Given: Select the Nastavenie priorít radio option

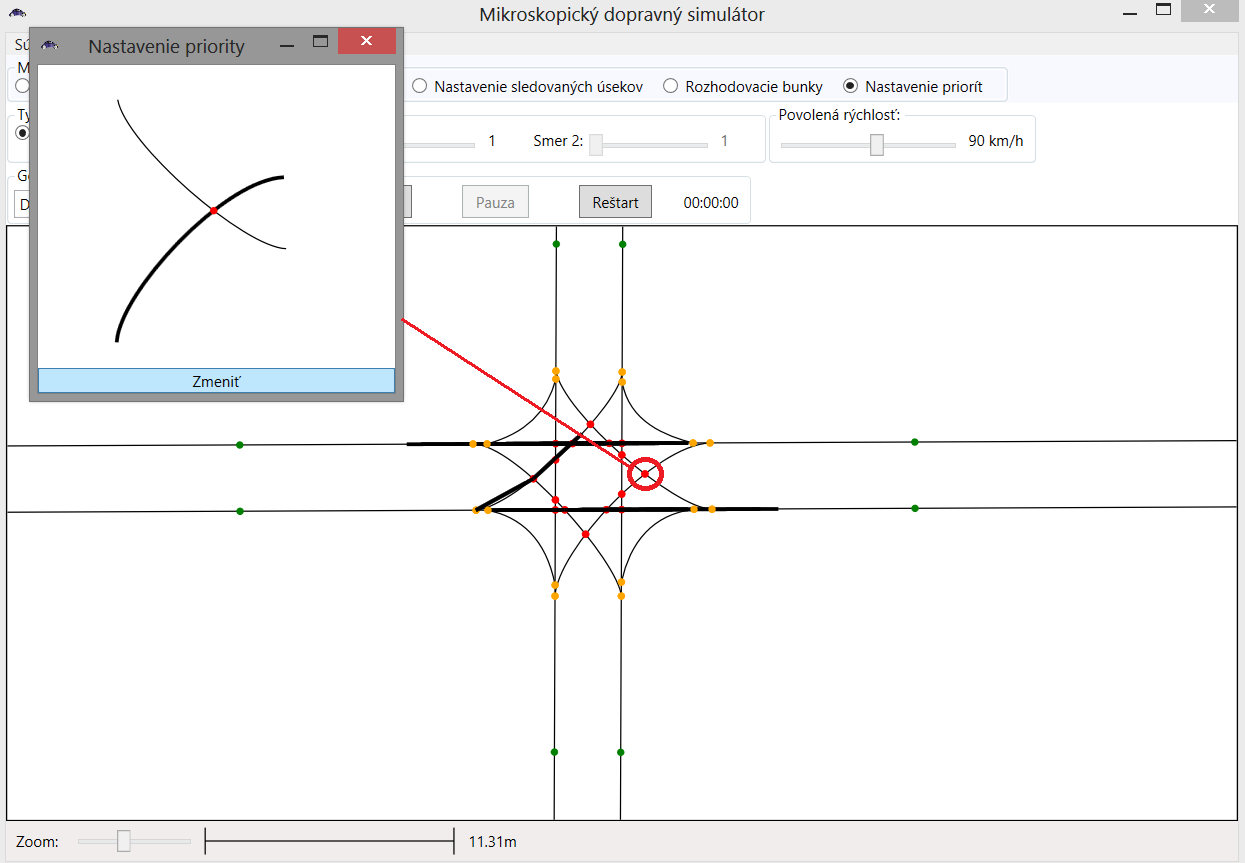Looking at the screenshot, I should (x=851, y=86).
